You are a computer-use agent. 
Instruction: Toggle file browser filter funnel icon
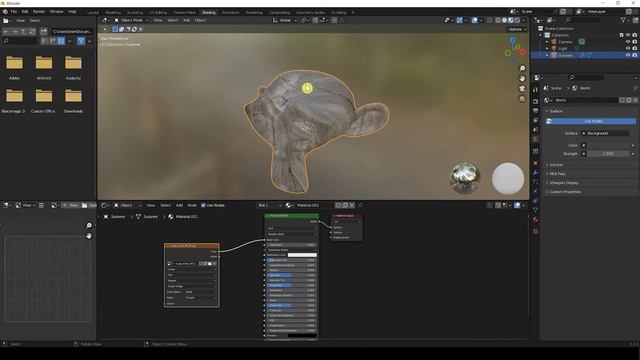pos(81,41)
